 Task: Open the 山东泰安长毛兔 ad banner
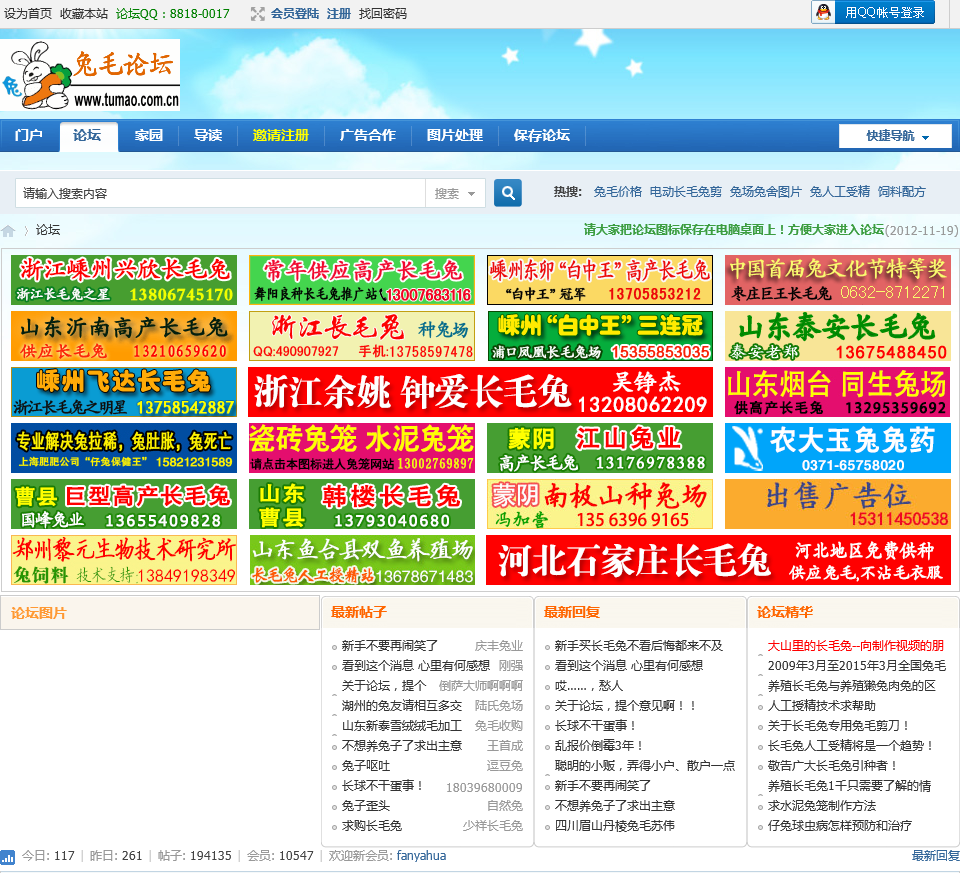pos(838,336)
